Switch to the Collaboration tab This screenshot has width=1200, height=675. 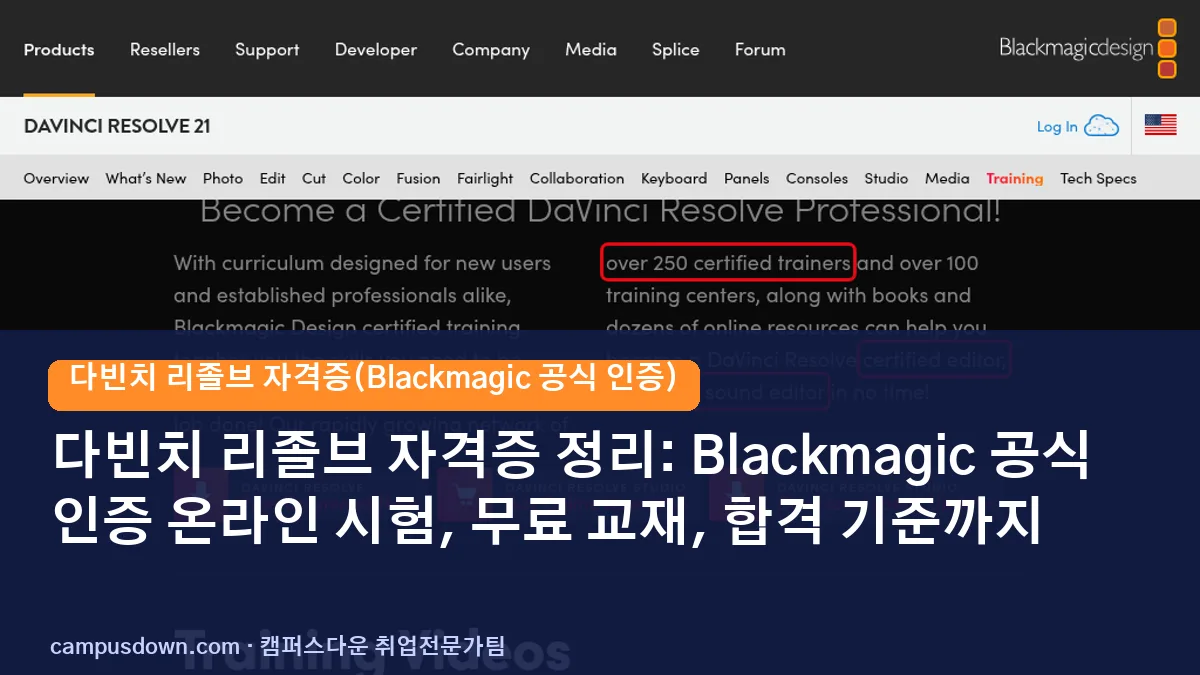click(x=577, y=178)
